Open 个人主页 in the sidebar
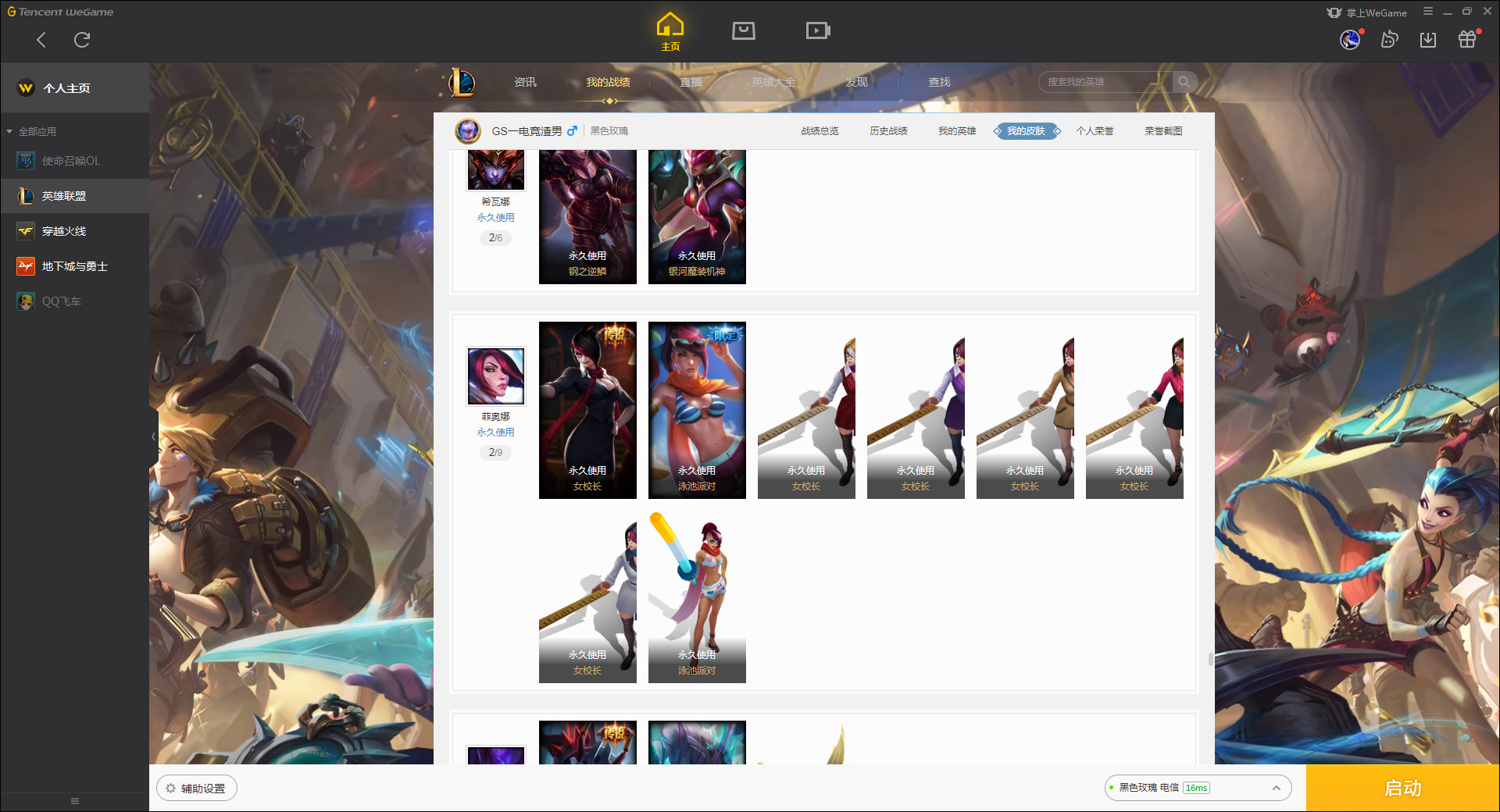The height and width of the screenshot is (812, 1500). [75, 88]
